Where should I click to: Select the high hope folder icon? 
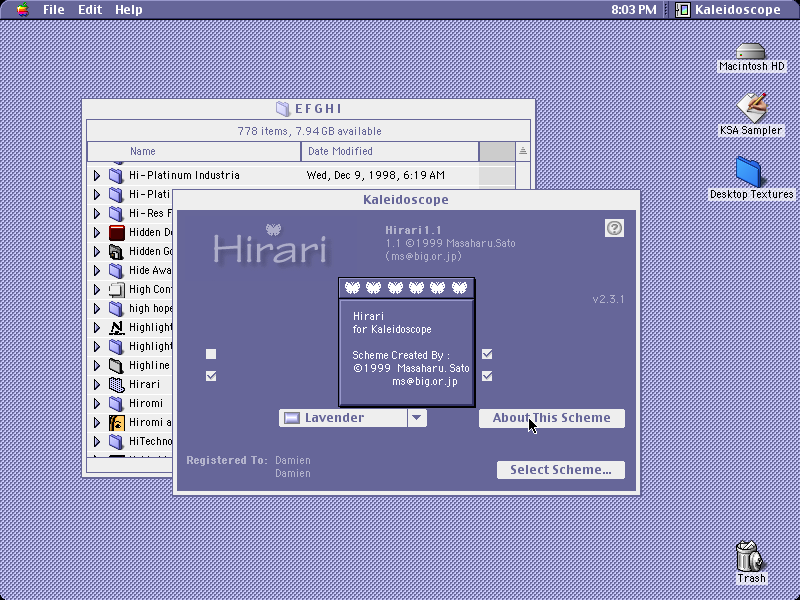tap(116, 308)
